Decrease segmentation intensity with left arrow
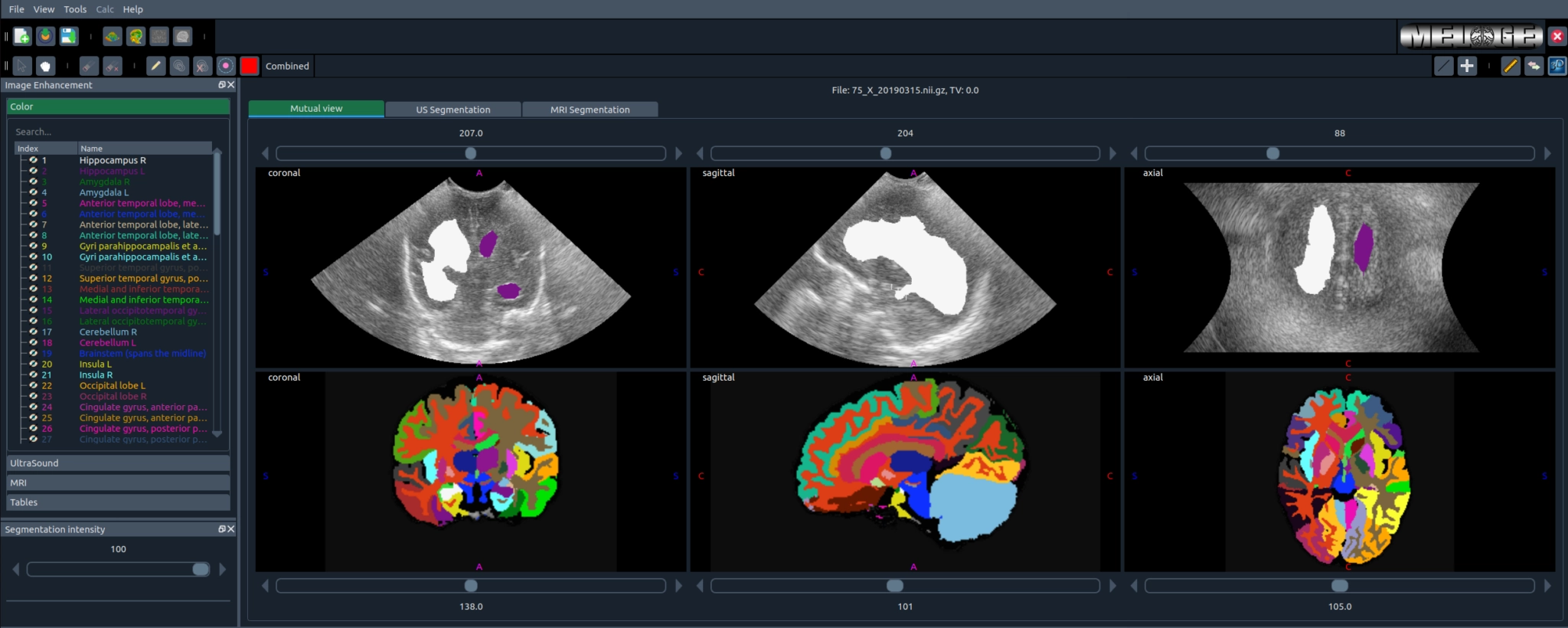Image resolution: width=1568 pixels, height=628 pixels. 16,569
